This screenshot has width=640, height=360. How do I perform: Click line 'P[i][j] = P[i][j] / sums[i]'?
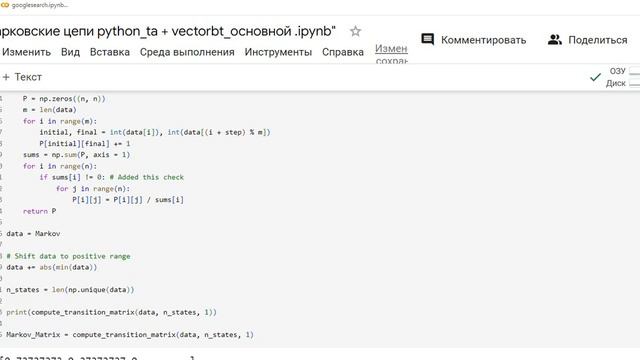pos(128,200)
